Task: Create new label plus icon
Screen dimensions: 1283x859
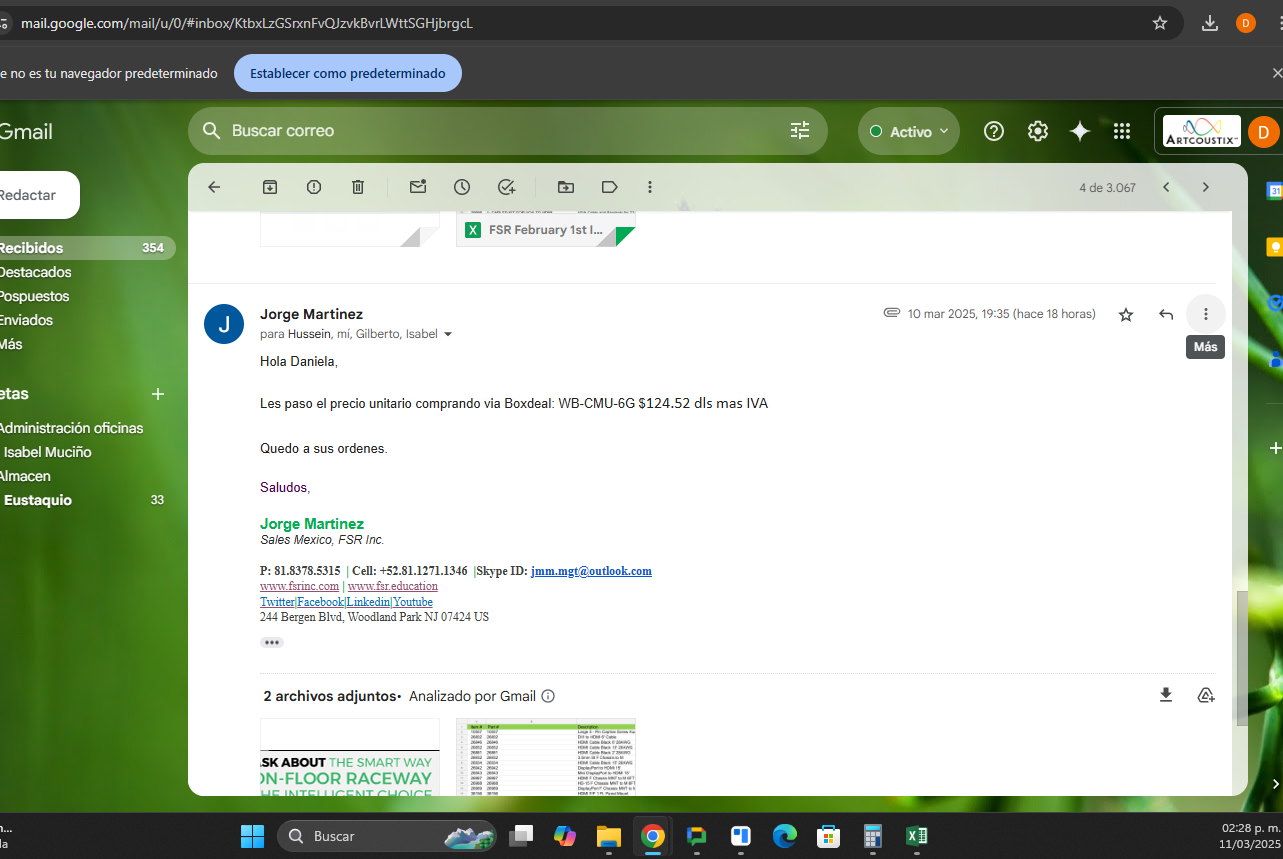Action: coord(157,394)
